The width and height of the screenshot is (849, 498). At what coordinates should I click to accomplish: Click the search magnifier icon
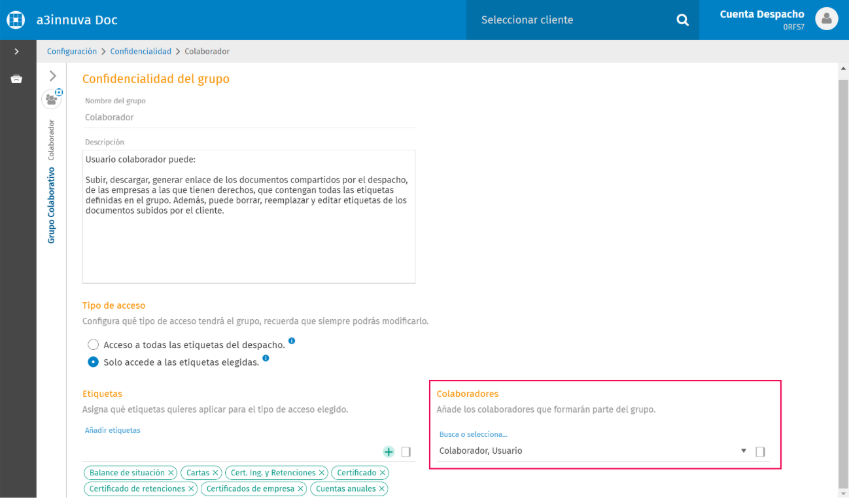tap(683, 20)
